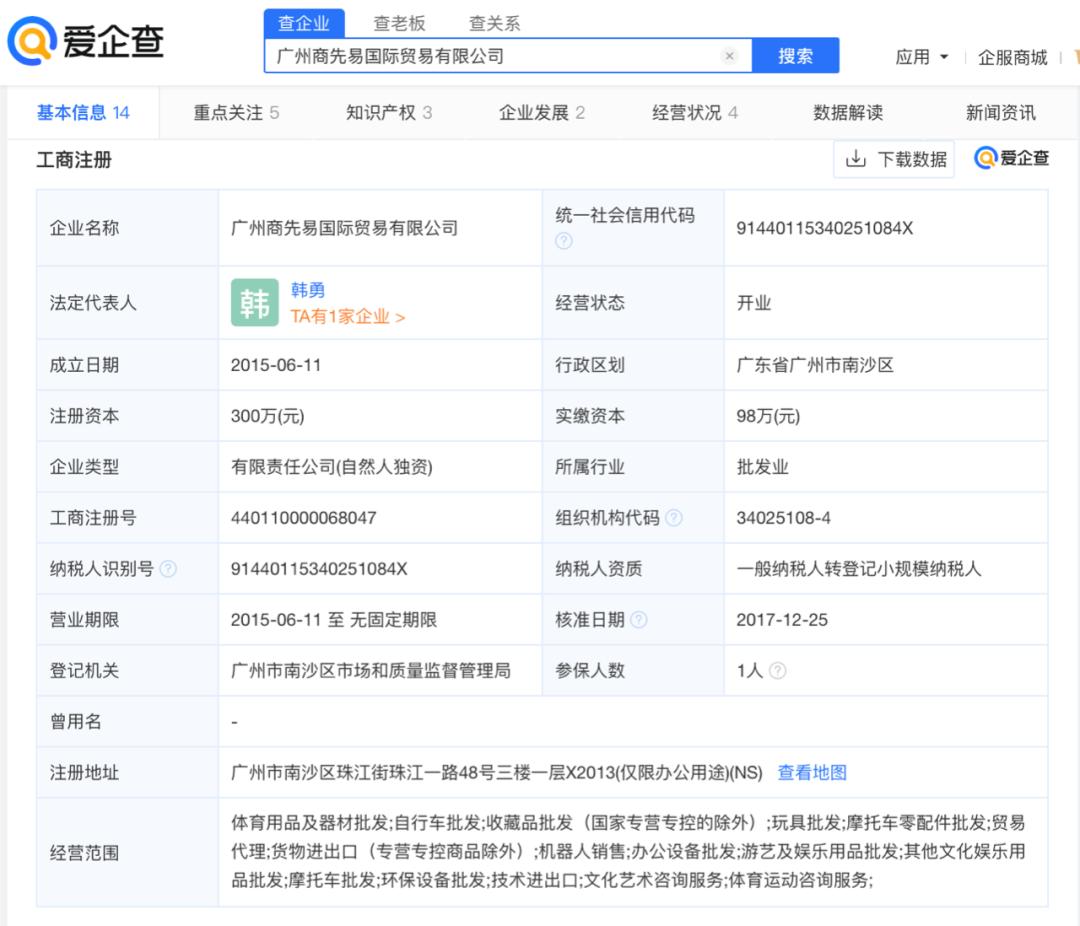Click the 下载数据 download button

895,159
